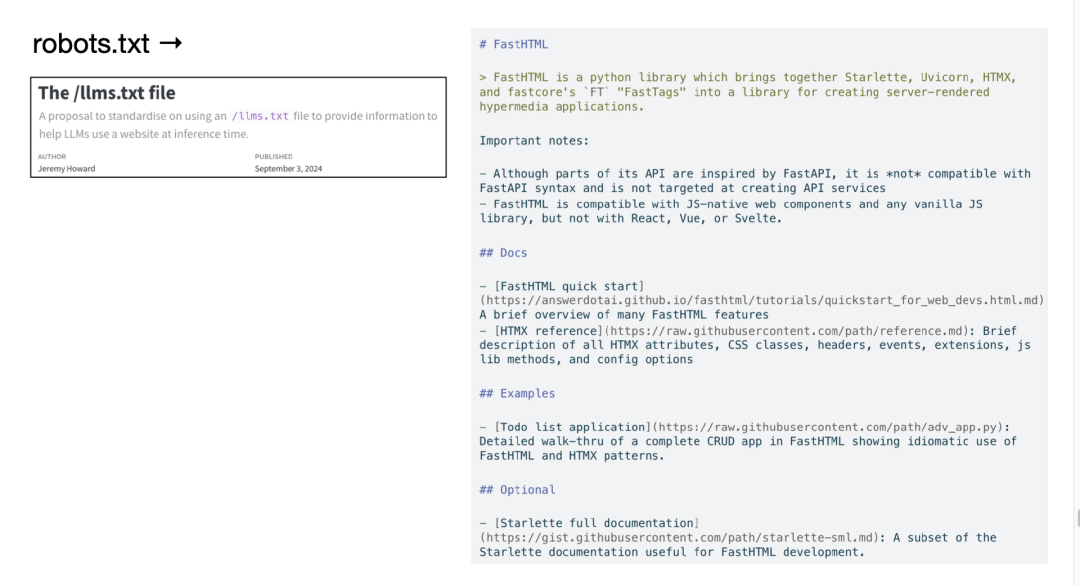
Task: Click 'help LLMs use a website at inference time.'
Action: [144, 134]
